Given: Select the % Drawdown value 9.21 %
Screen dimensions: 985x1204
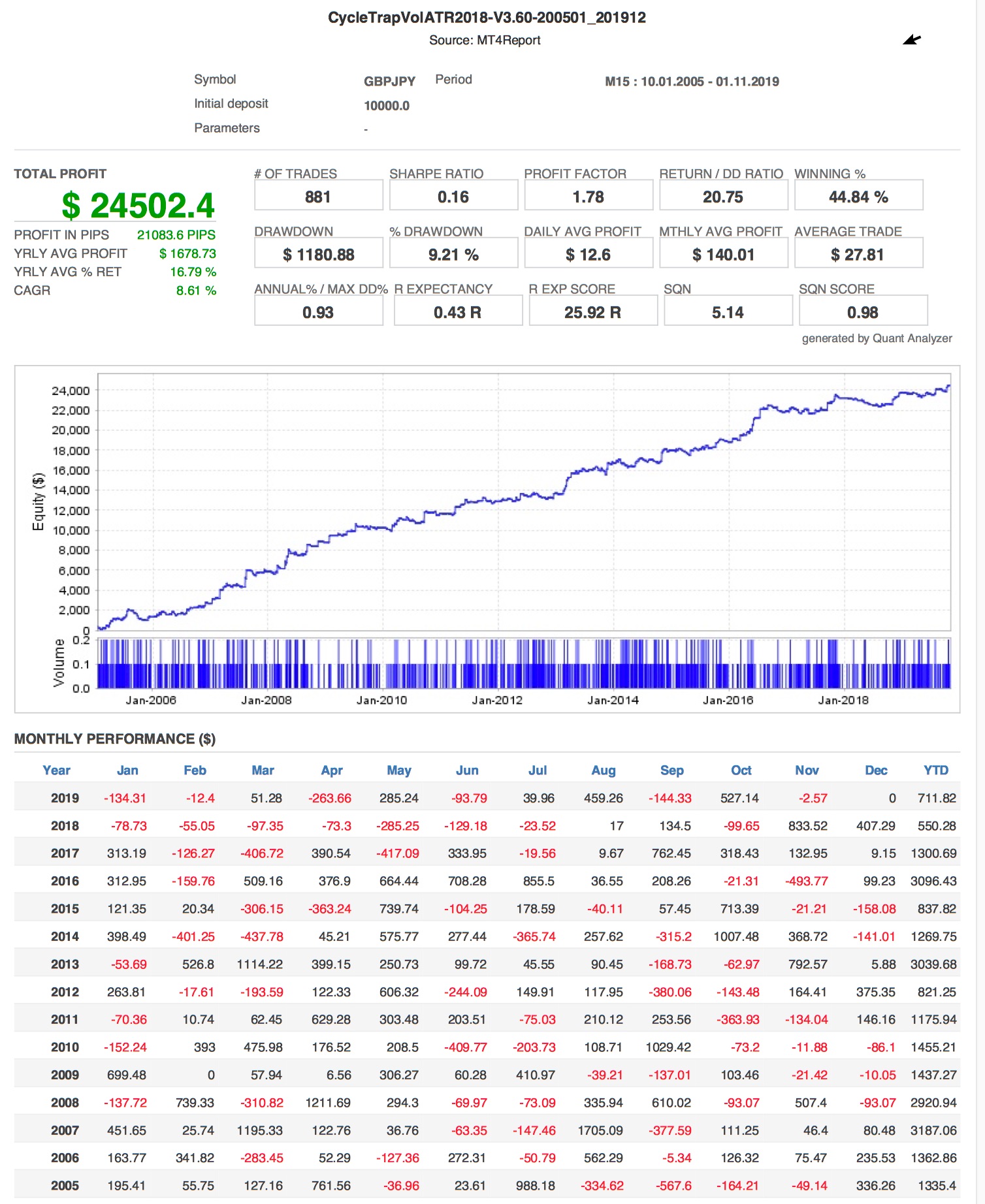Looking at the screenshot, I should pyautogui.click(x=453, y=255).
